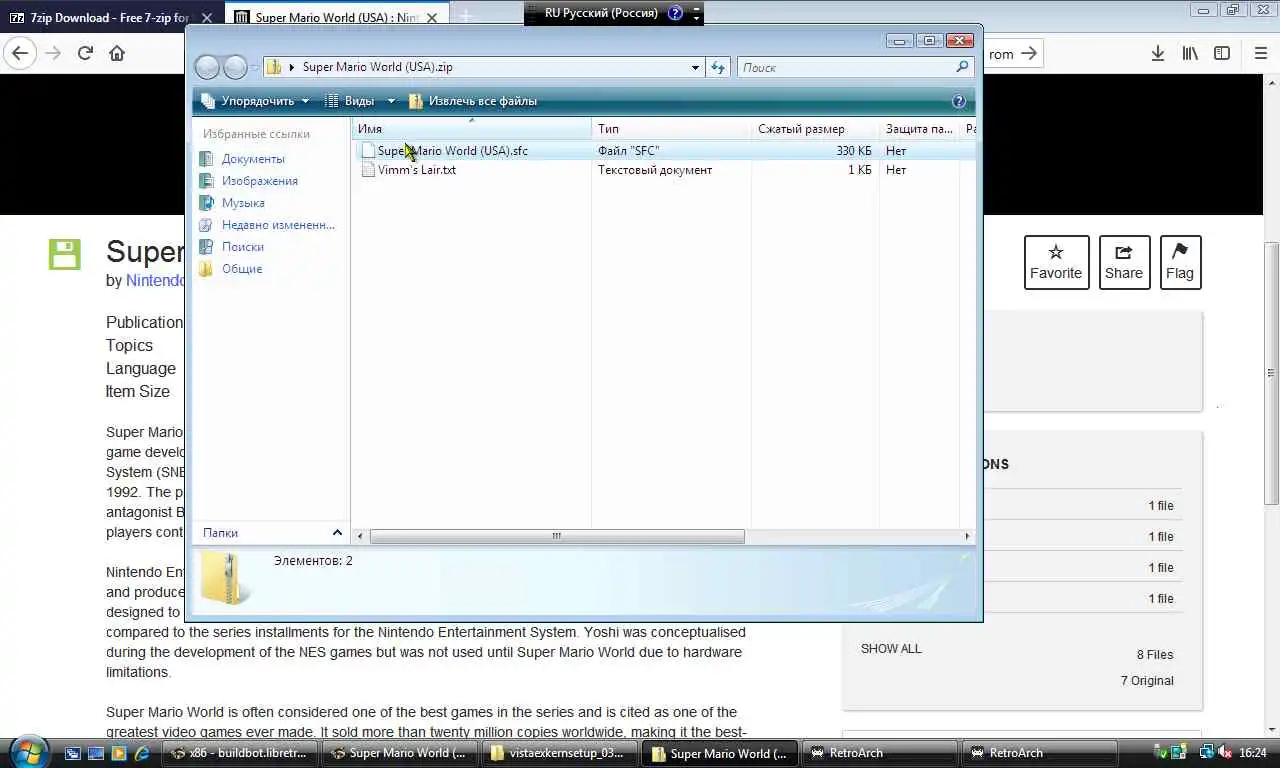This screenshot has height=768, width=1280.
Task: Click the horizontal scrollbar thumb in file list
Action: coord(557,536)
